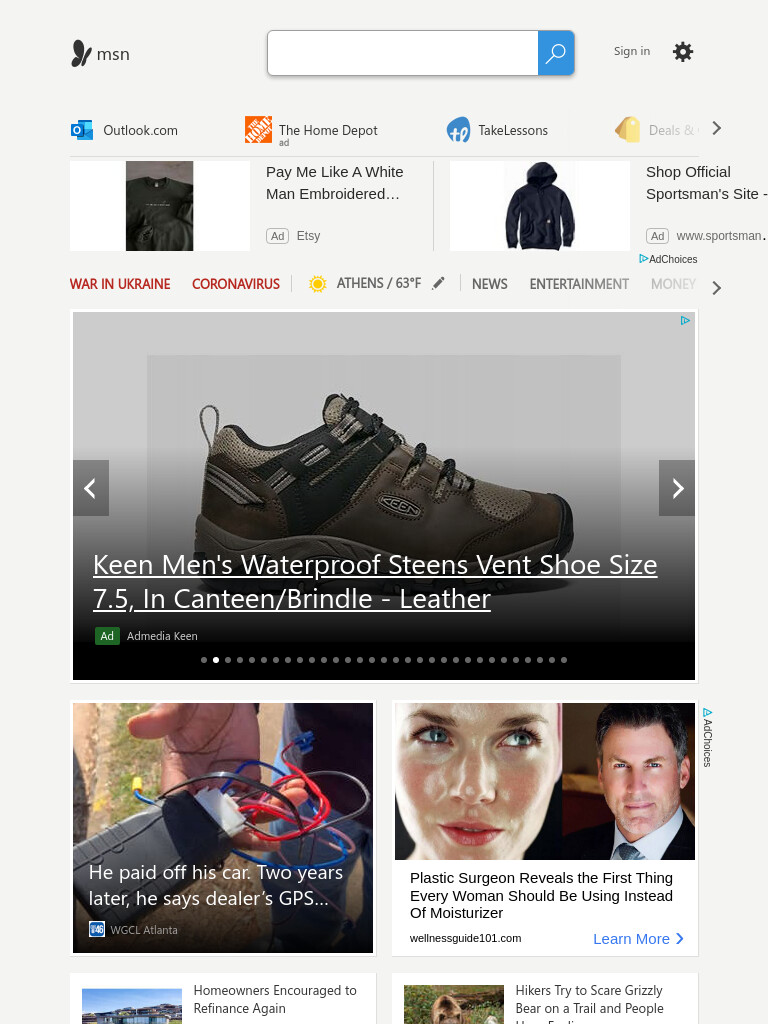Click inside the web search box
Image resolution: width=768 pixels, height=1024 pixels.
(403, 53)
